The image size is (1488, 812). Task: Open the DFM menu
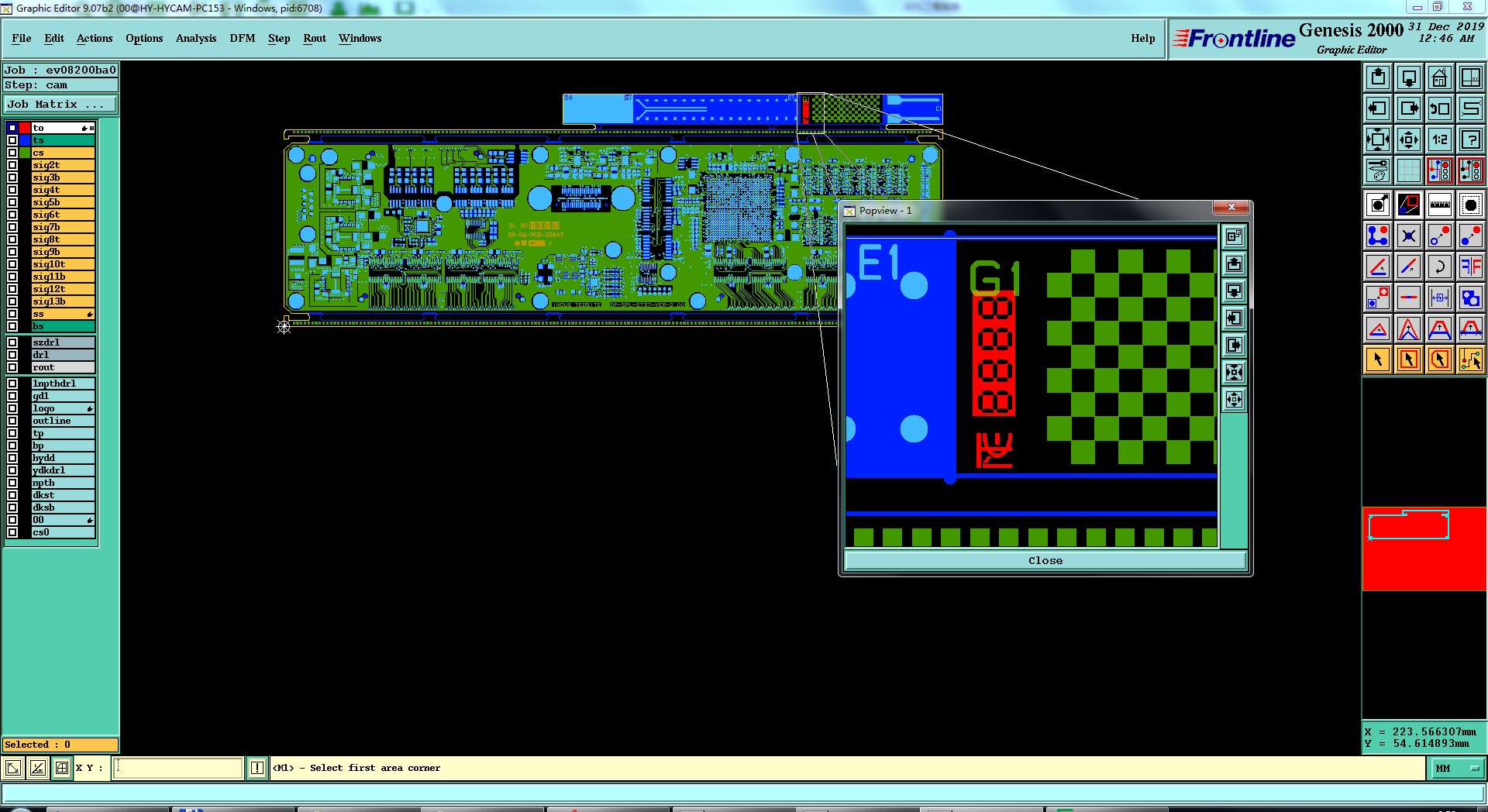tap(242, 38)
